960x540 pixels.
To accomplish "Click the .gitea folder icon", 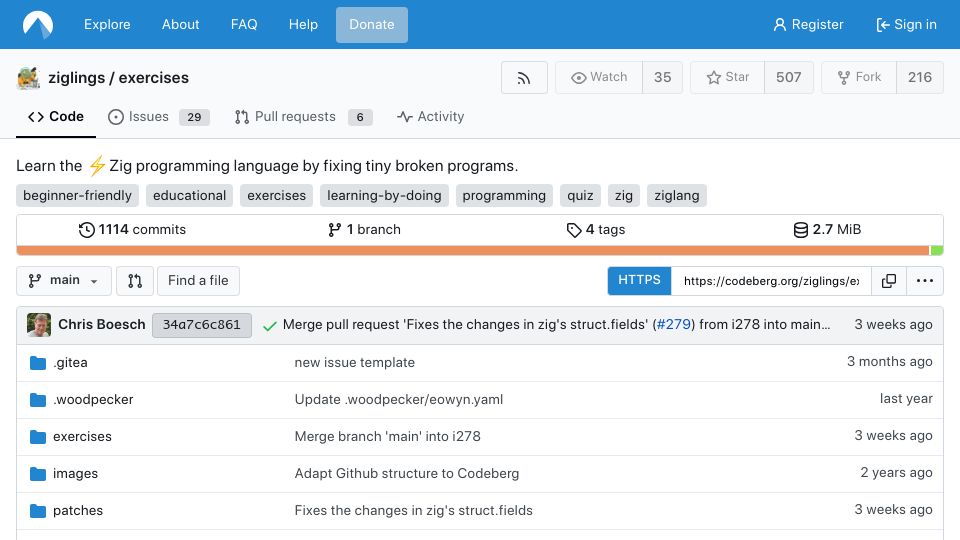I will [x=38, y=363].
